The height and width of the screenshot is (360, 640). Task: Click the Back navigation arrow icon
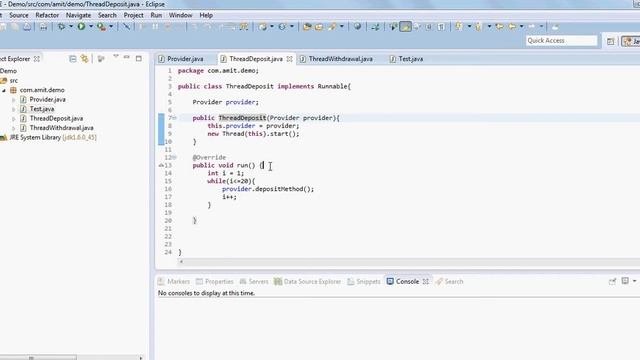click(x=511, y=27)
